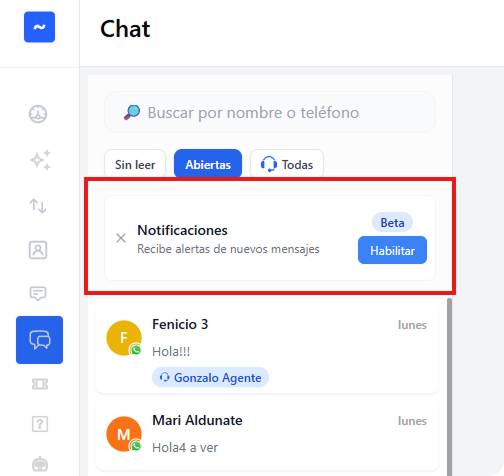The width and height of the screenshot is (504, 476).
Task: Switch to the Todas filter tab
Action: (287, 164)
